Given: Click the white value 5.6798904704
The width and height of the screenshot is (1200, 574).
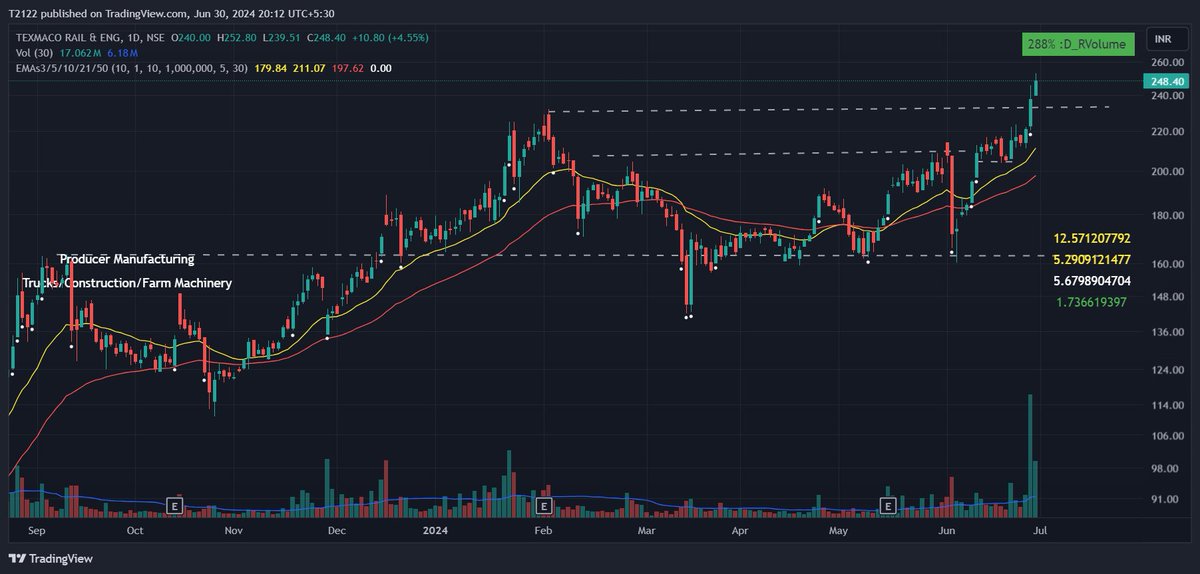Looking at the screenshot, I should pyautogui.click(x=1092, y=281).
